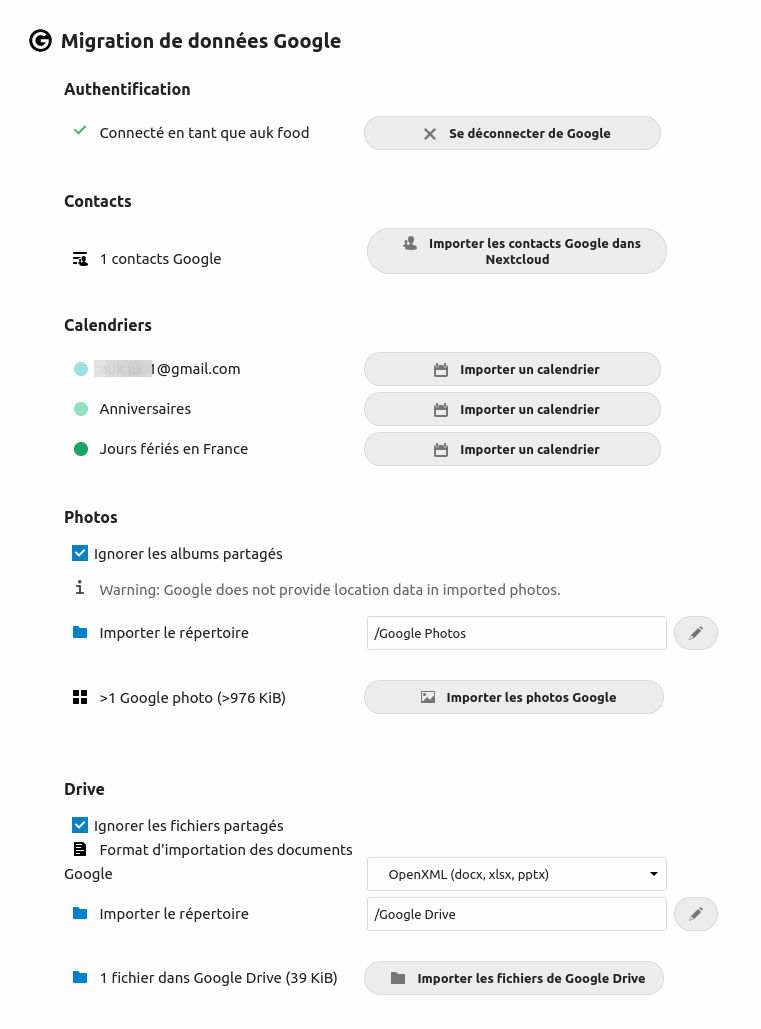The width and height of the screenshot is (761, 1029).
Task: Click Importer les photos Google button
Action: [x=514, y=697]
